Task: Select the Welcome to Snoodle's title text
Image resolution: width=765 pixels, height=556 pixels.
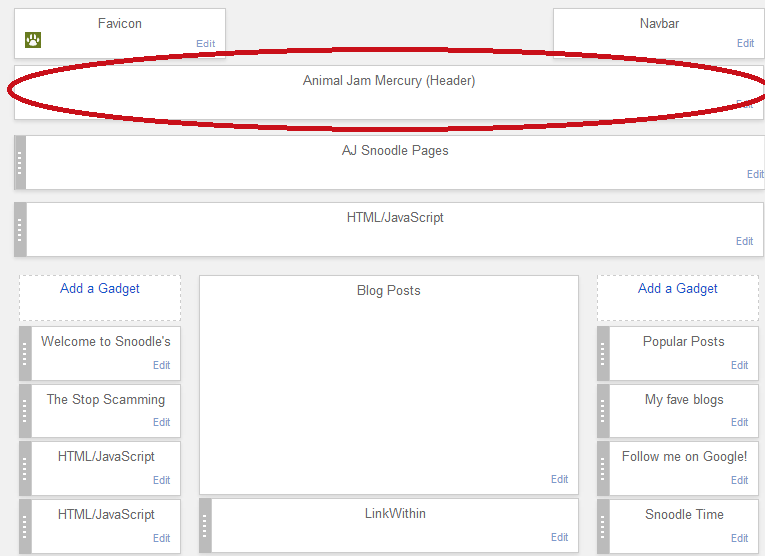Action: [x=106, y=341]
